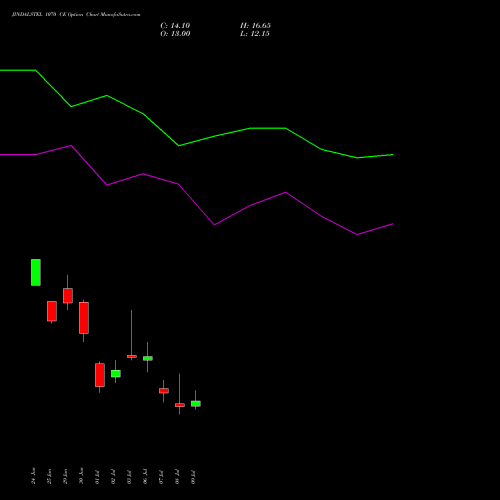Click the red 29 Jun candlestick
This screenshot has width=500, height=500.
(68, 296)
